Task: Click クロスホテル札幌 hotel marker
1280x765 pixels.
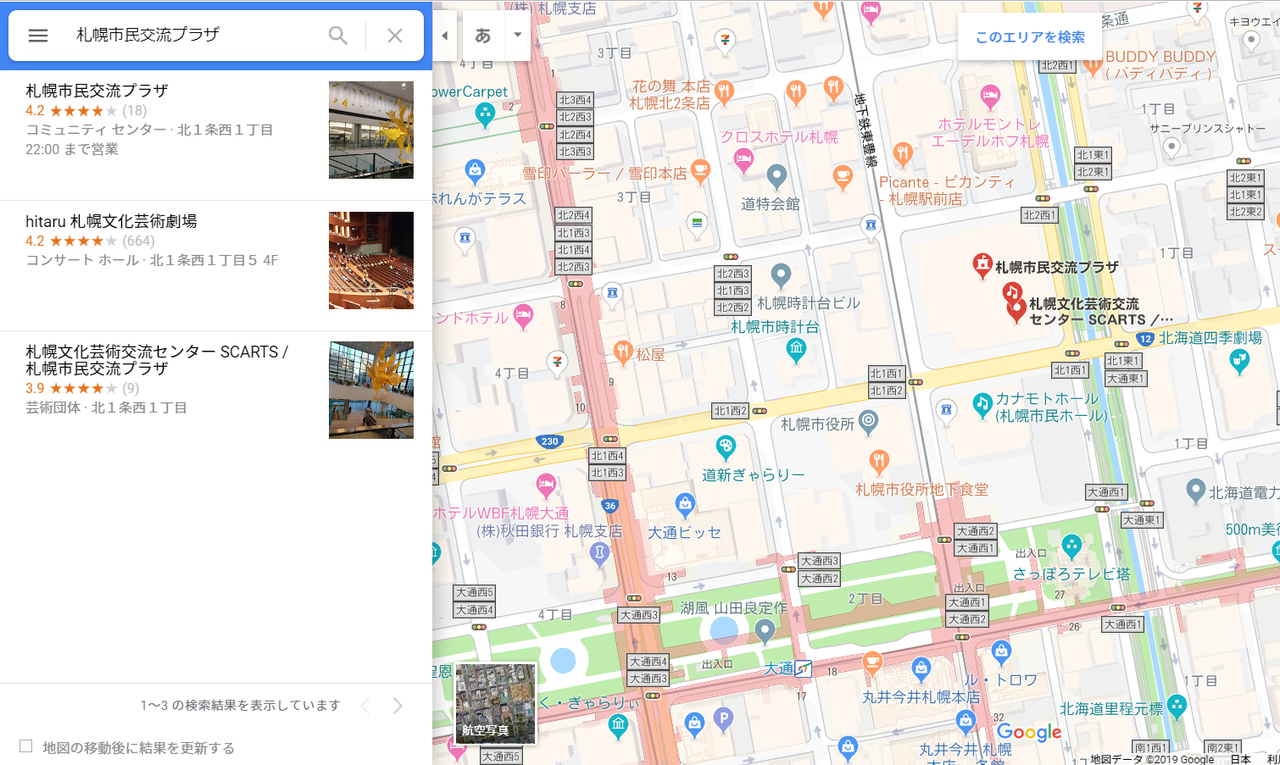Action: 742,159
